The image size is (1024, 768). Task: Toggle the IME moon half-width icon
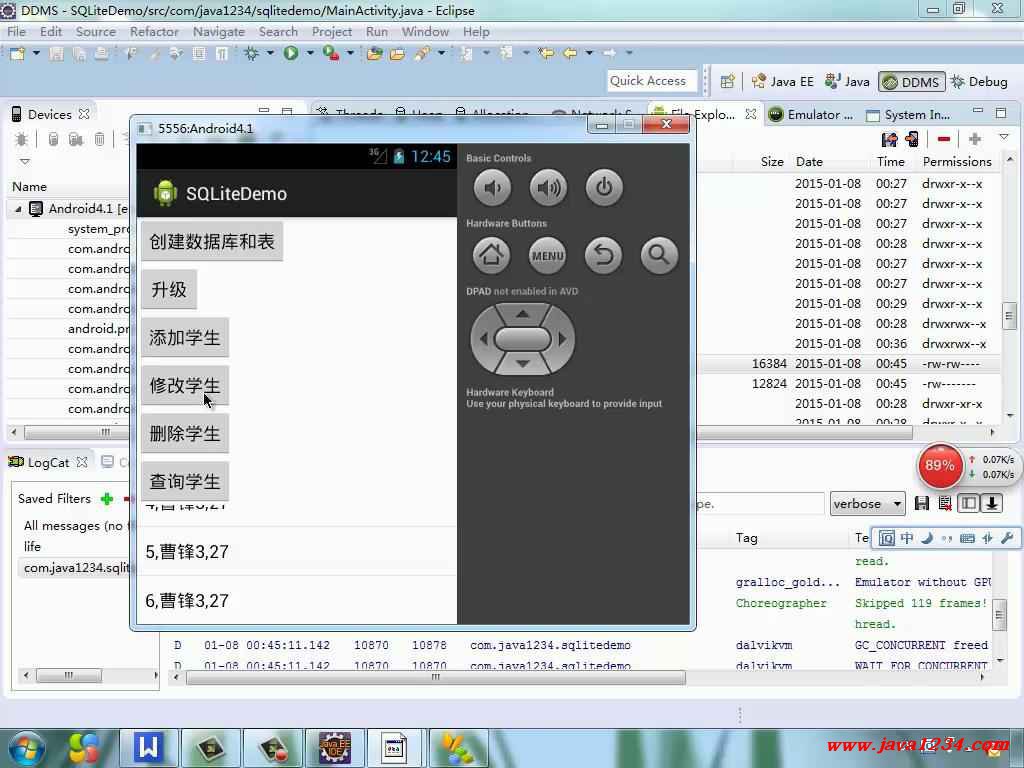[927, 538]
